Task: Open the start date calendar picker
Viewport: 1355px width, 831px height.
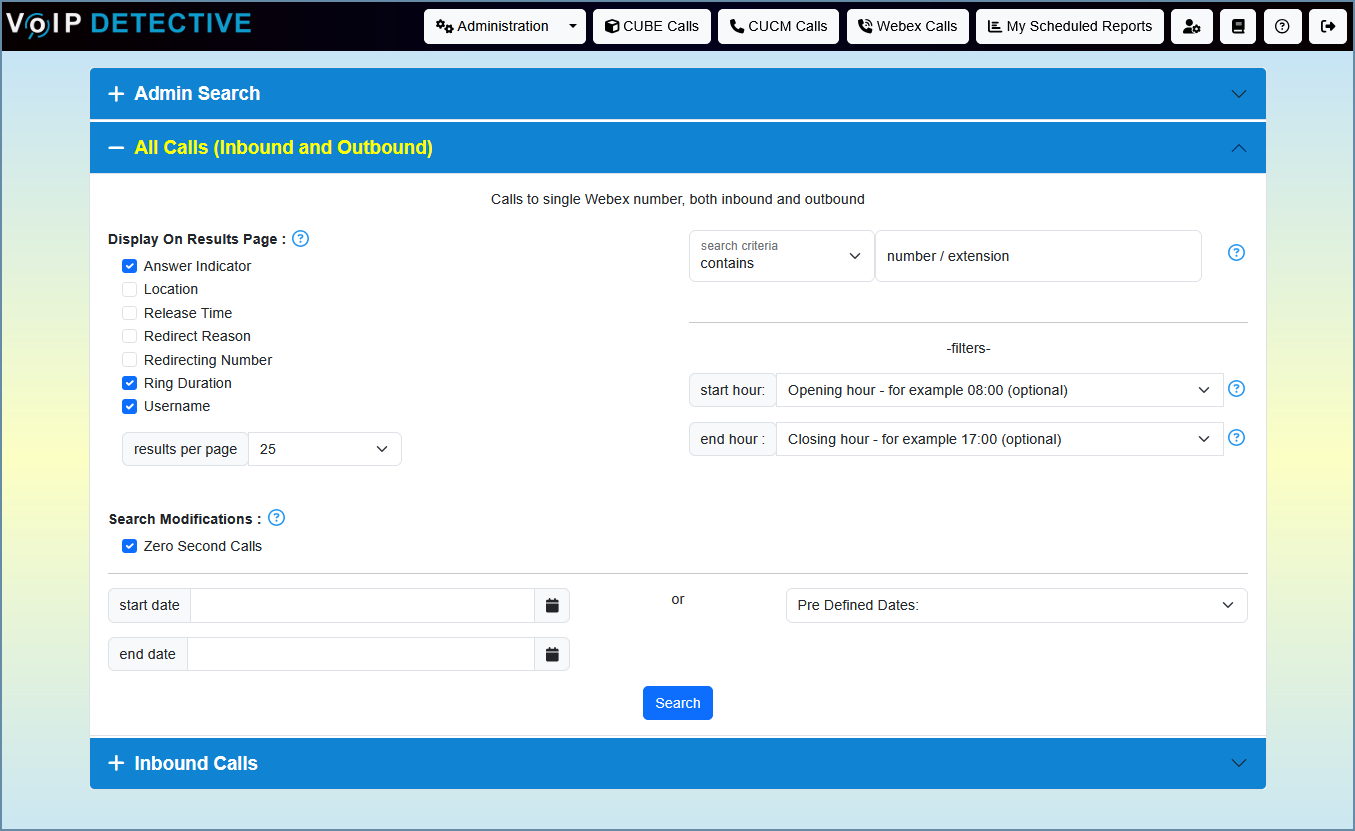Action: point(552,605)
